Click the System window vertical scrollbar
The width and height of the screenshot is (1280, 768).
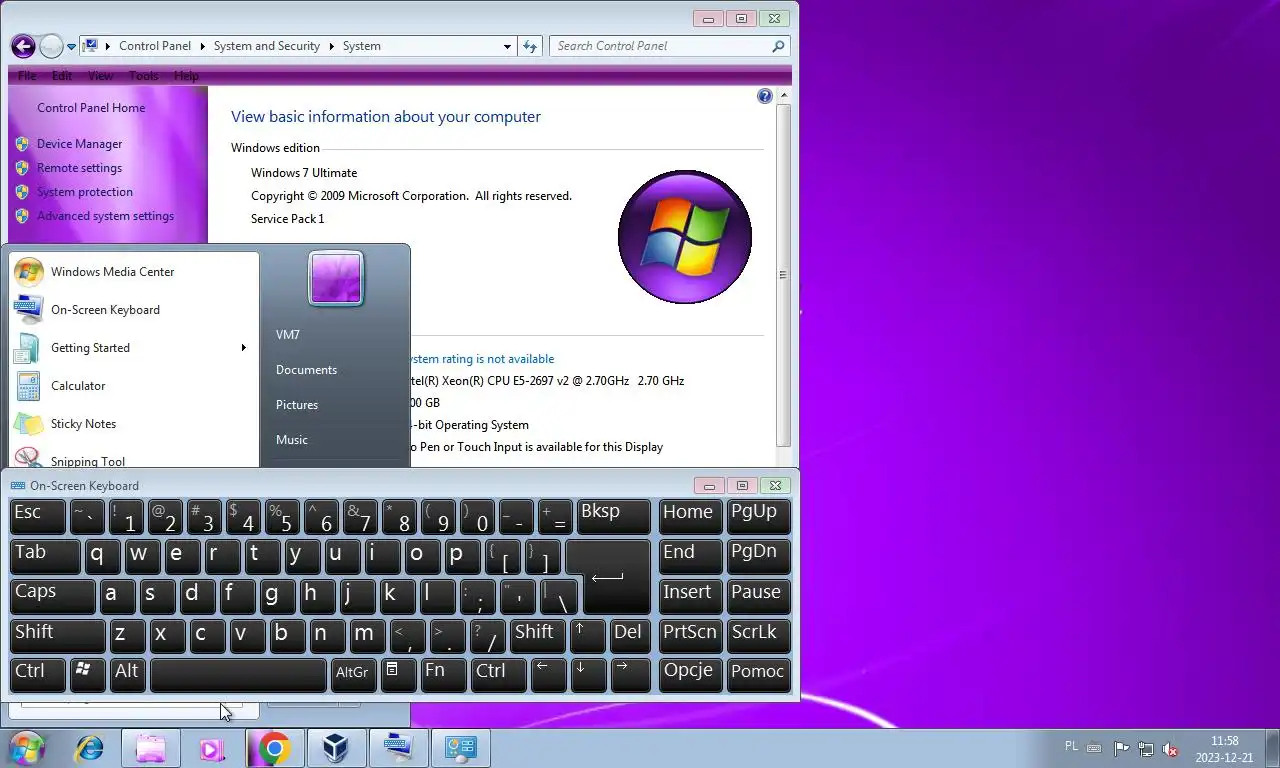784,274
